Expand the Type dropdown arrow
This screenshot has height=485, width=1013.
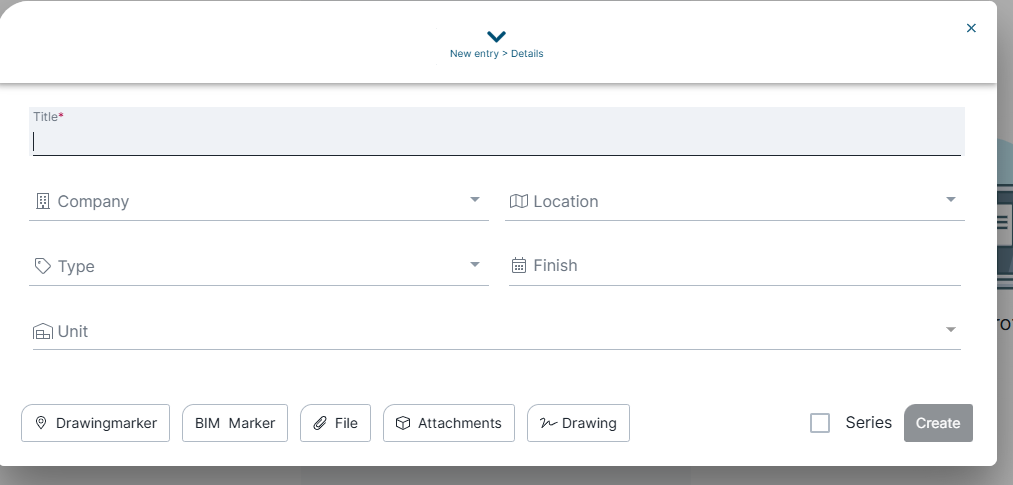pos(475,264)
